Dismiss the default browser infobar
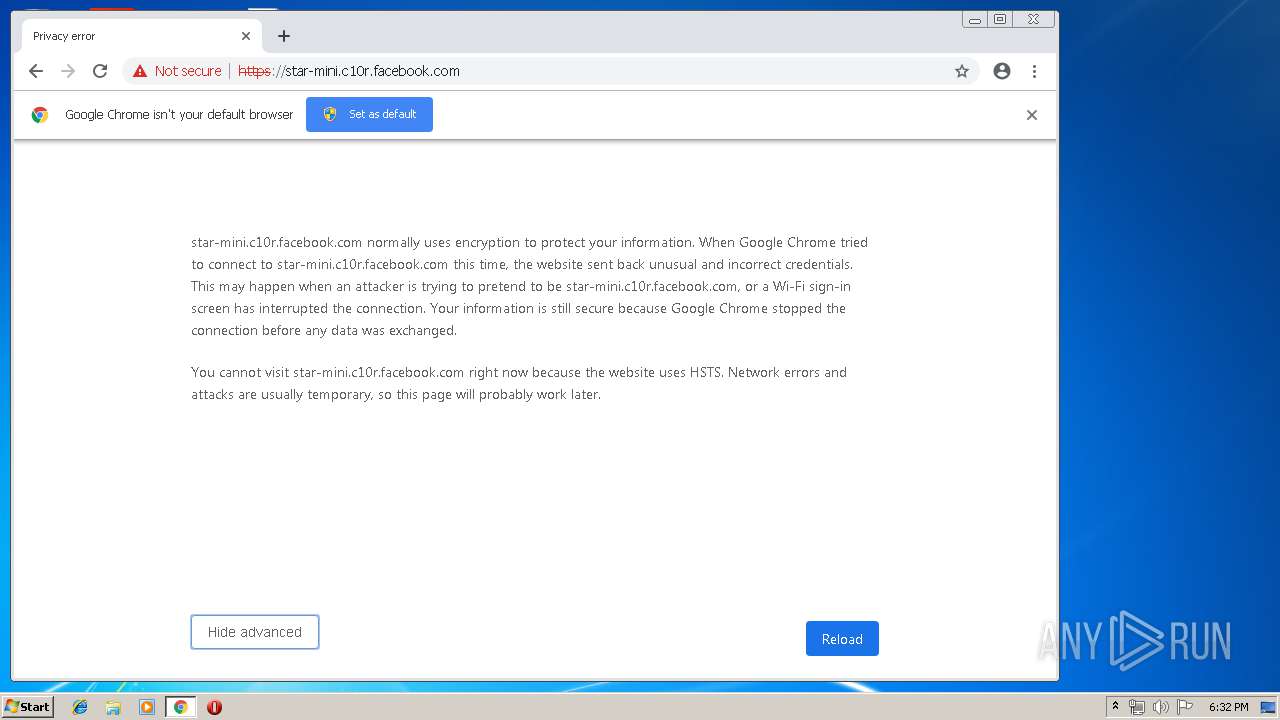Image resolution: width=1280 pixels, height=720 pixels. coord(1032,115)
